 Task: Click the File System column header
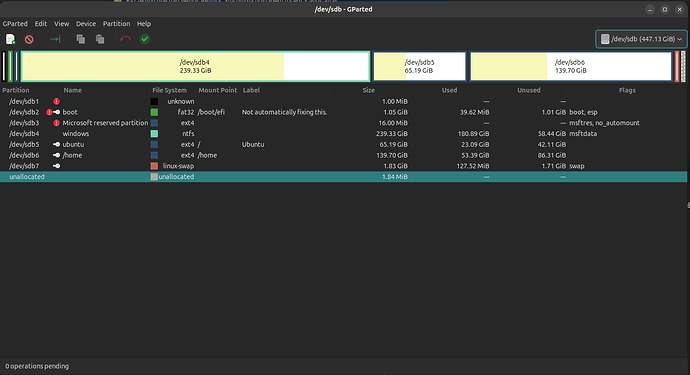pos(169,90)
